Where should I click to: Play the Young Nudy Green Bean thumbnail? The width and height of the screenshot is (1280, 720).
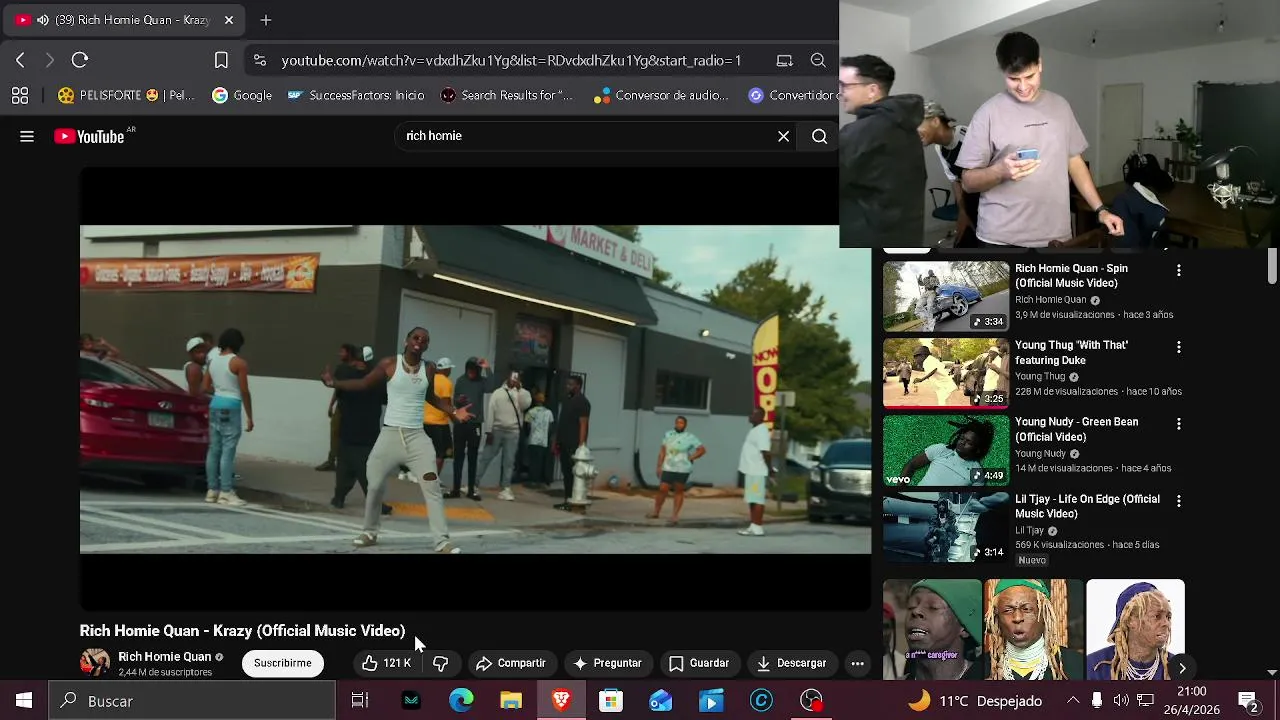coord(946,450)
